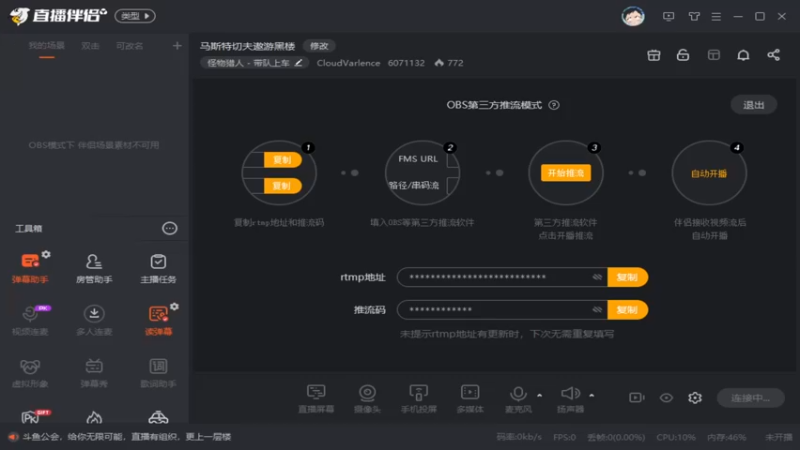Open the hamburger menu in title bar
Image resolution: width=800 pixels, height=450 pixels.
point(716,16)
